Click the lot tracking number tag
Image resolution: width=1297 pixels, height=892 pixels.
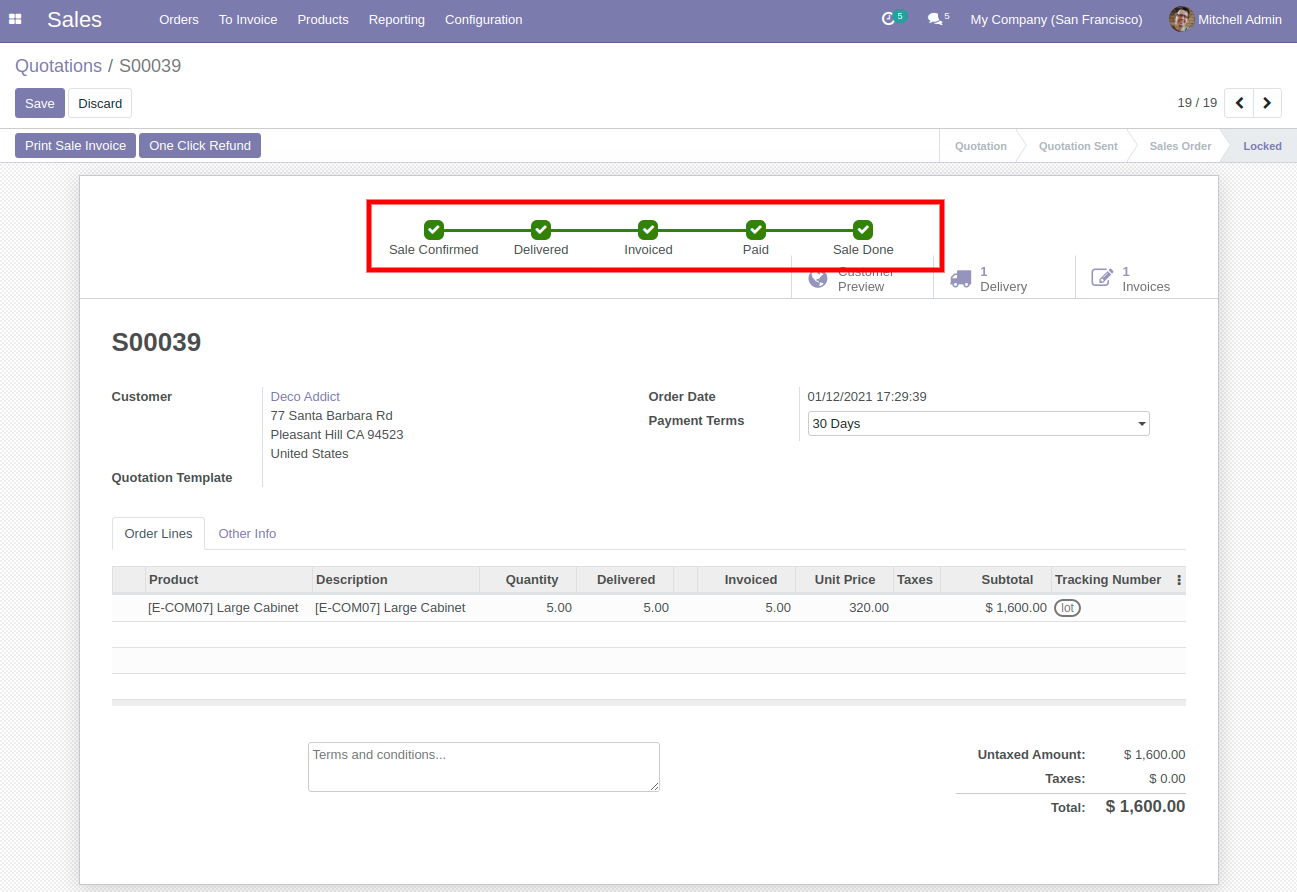[1067, 608]
